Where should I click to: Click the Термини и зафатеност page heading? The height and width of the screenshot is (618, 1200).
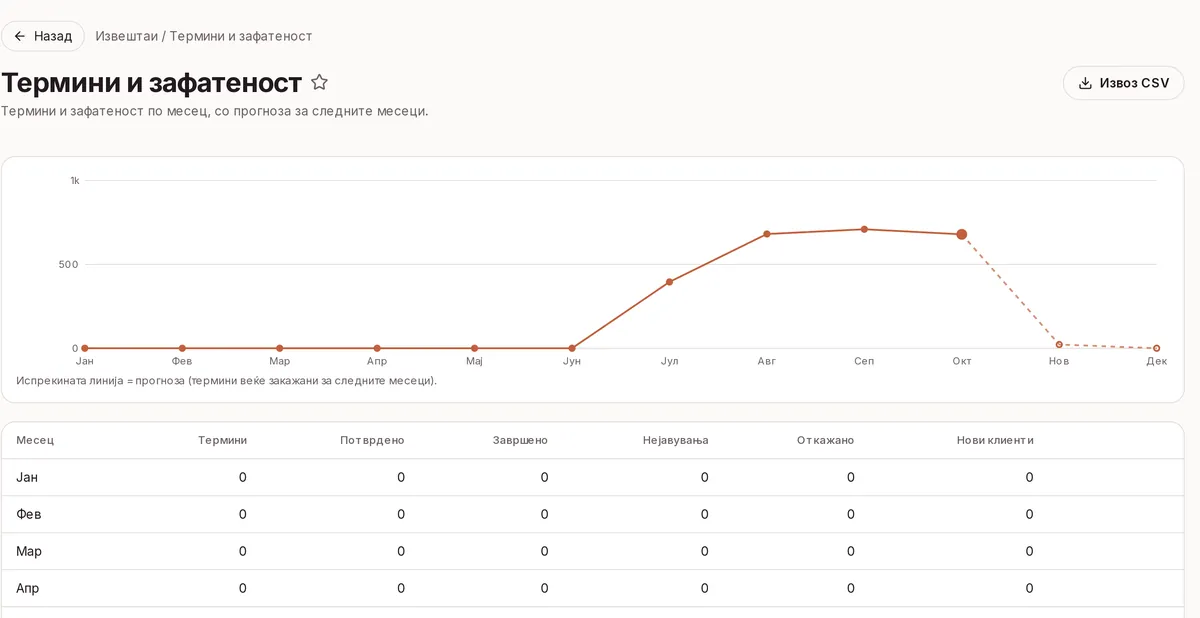click(x=151, y=83)
